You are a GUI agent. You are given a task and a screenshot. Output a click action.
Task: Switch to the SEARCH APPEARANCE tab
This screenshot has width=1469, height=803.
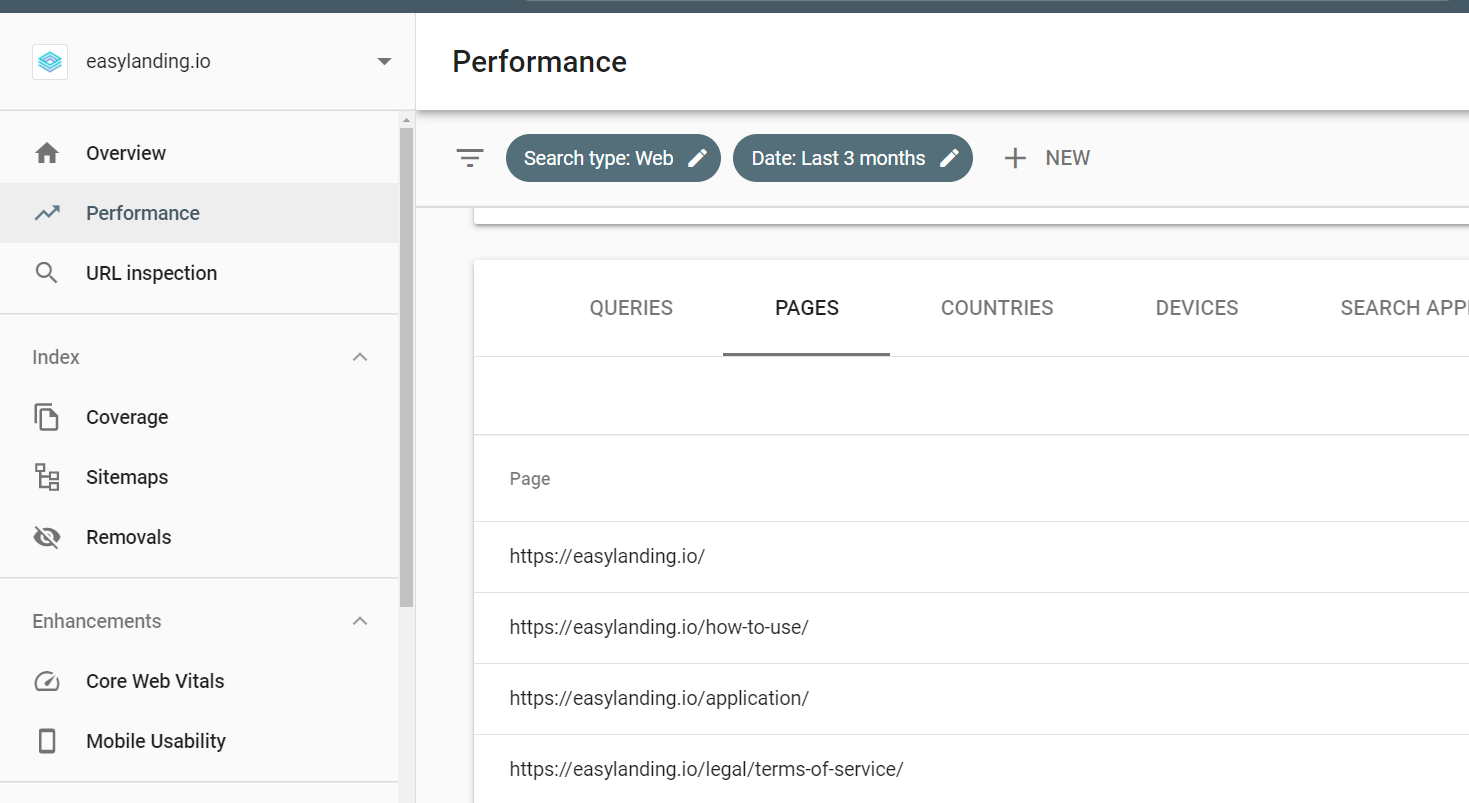(1404, 308)
